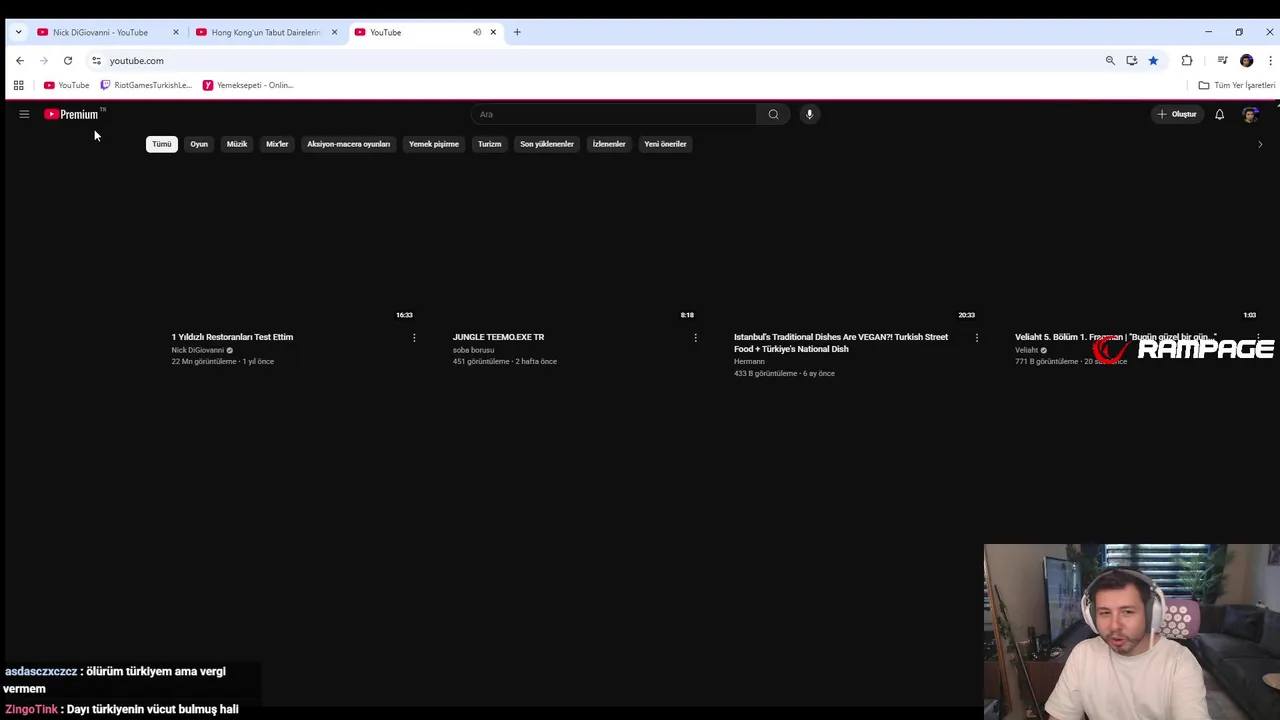This screenshot has width=1280, height=720.
Task: Select the 'Oyun' filter chip
Action: point(199,144)
